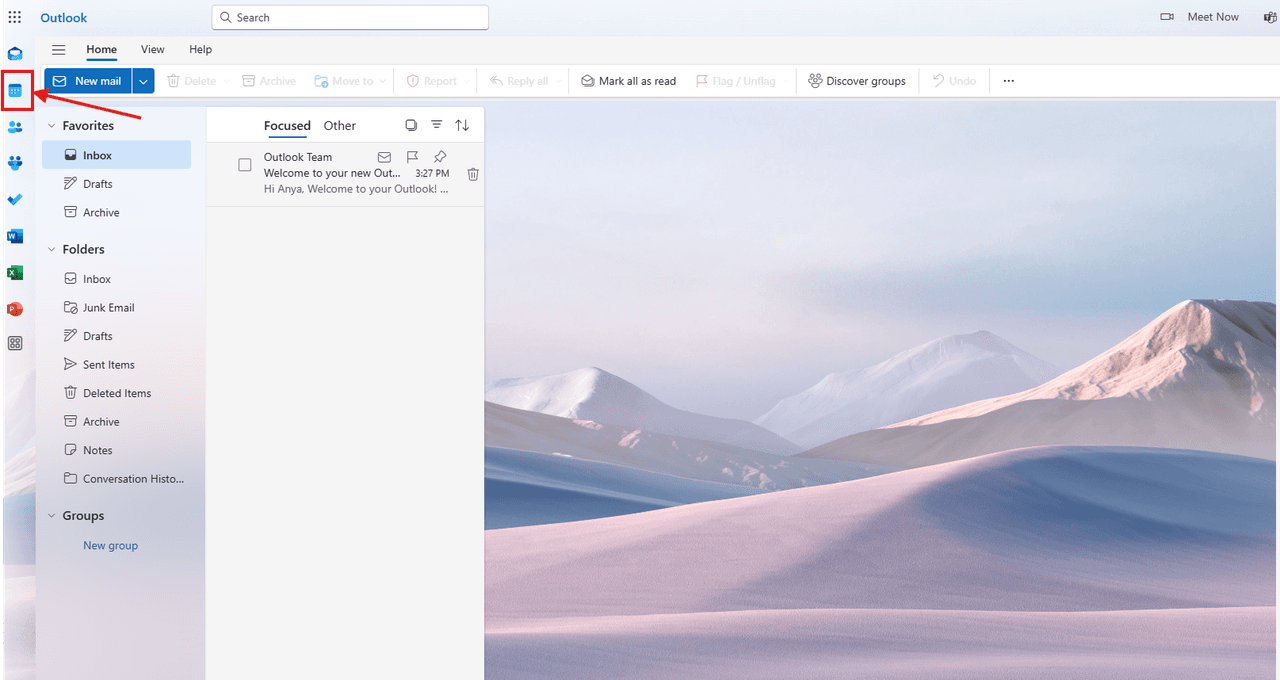Open the People app from the sidebar

(15, 127)
